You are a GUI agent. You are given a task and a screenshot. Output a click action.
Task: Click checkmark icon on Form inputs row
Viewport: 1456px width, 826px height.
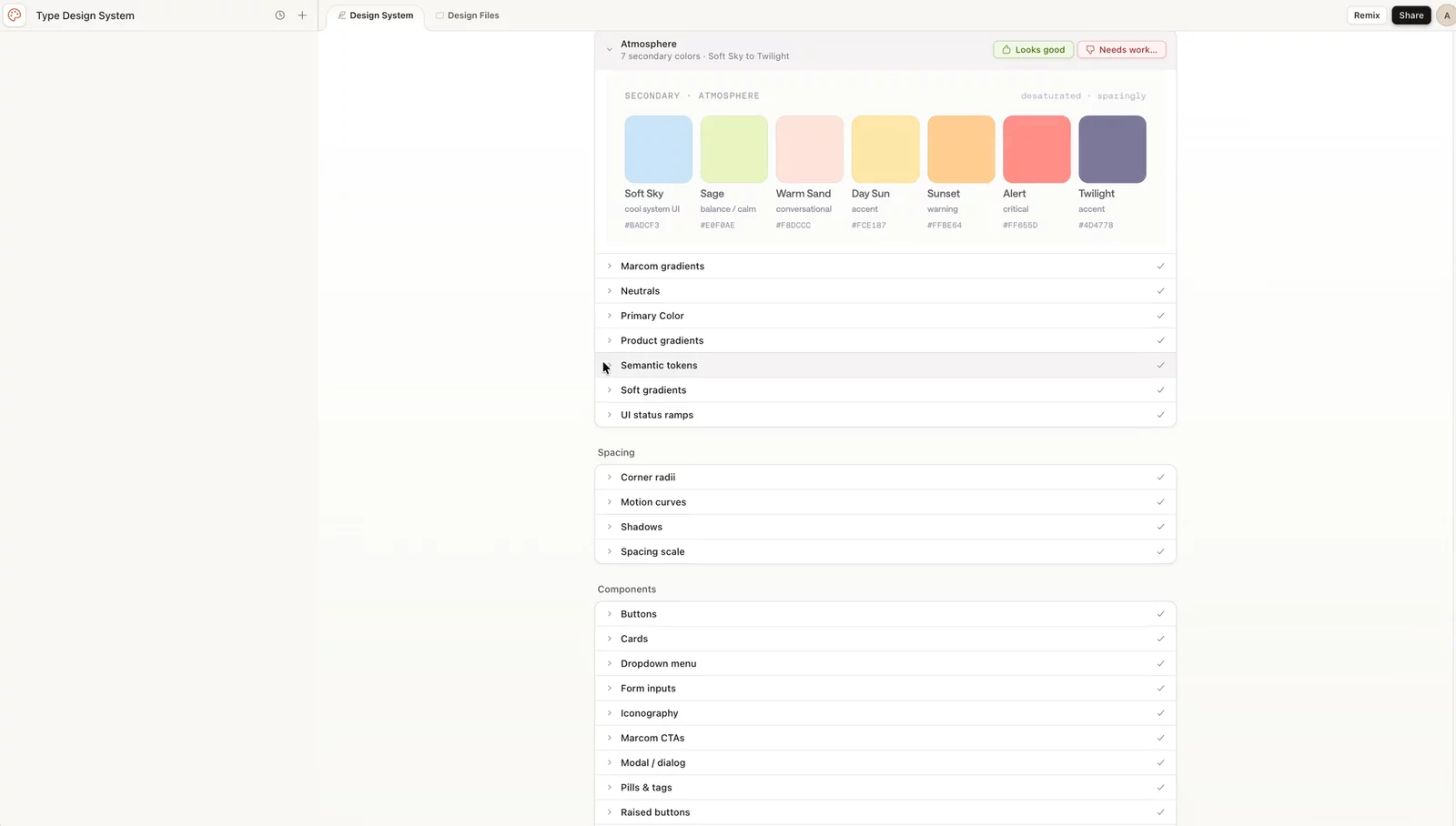point(1160,689)
